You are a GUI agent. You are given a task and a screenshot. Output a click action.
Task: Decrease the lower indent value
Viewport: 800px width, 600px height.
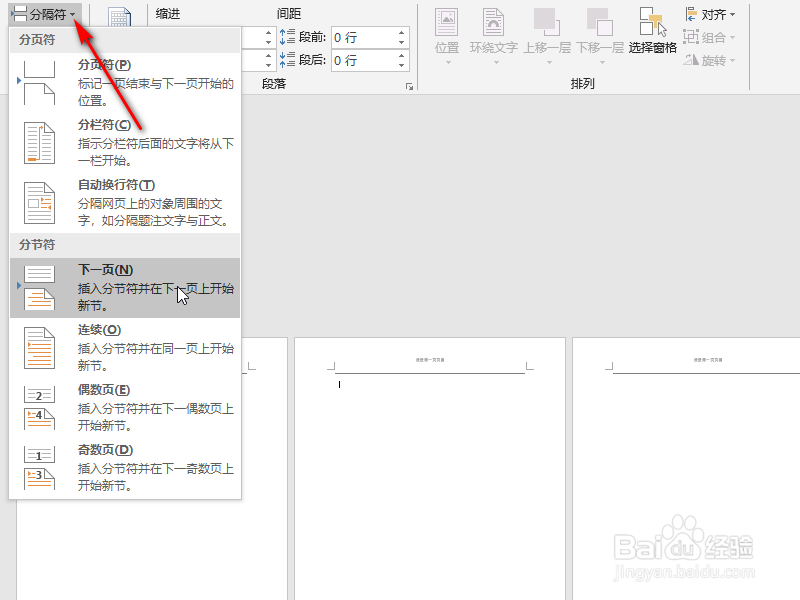coord(268,65)
